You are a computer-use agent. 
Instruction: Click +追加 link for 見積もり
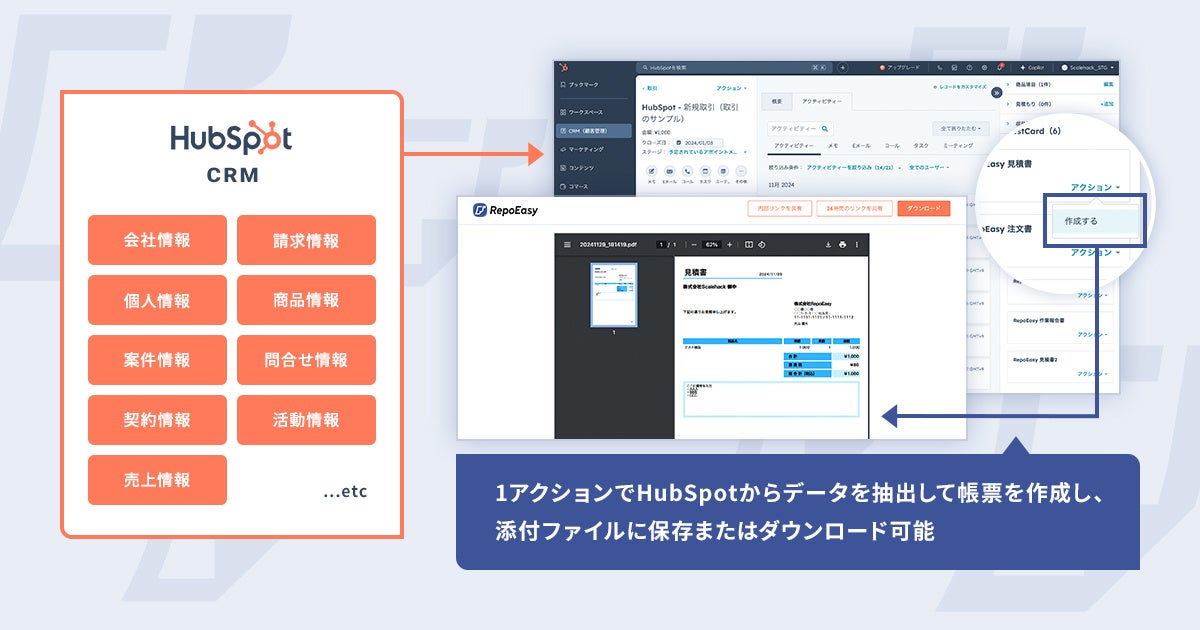[1107, 103]
